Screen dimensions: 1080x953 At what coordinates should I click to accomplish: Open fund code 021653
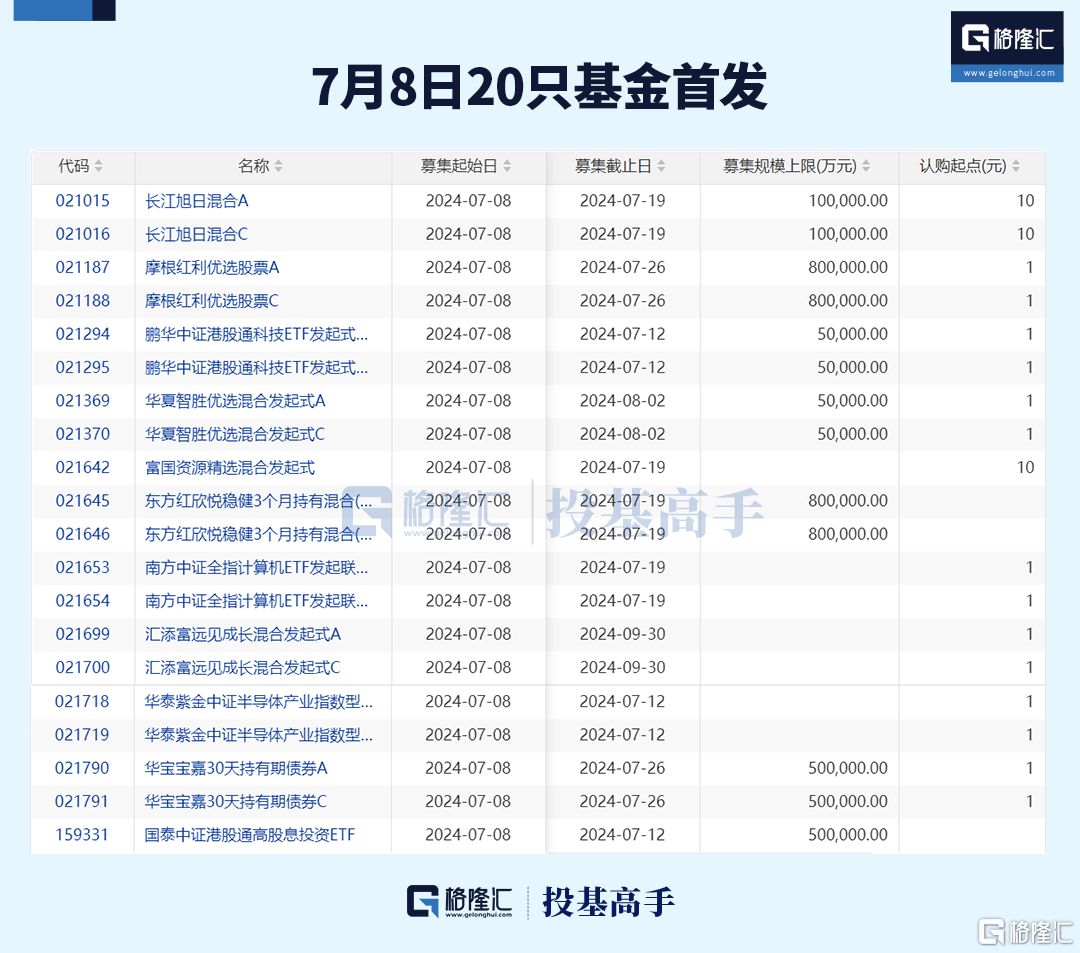coord(83,567)
